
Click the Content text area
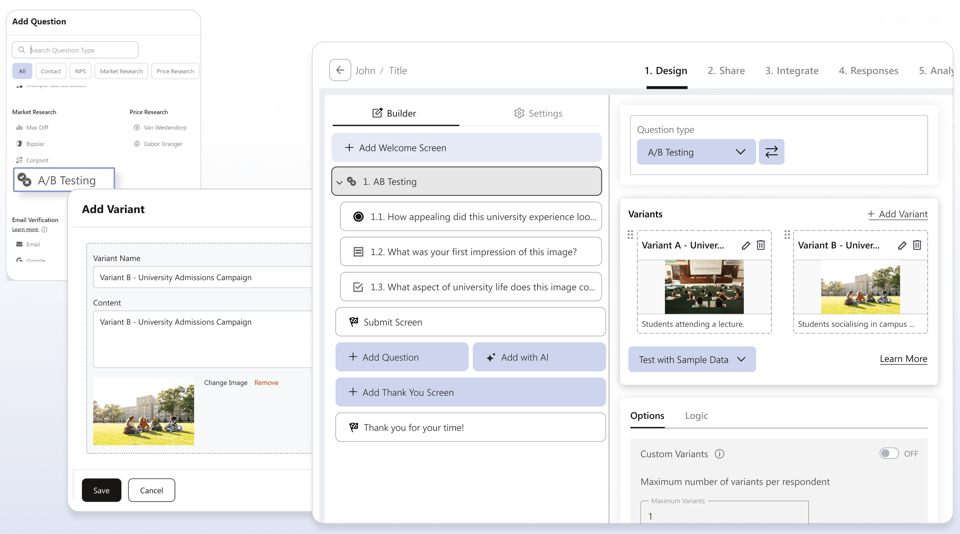click(x=203, y=339)
